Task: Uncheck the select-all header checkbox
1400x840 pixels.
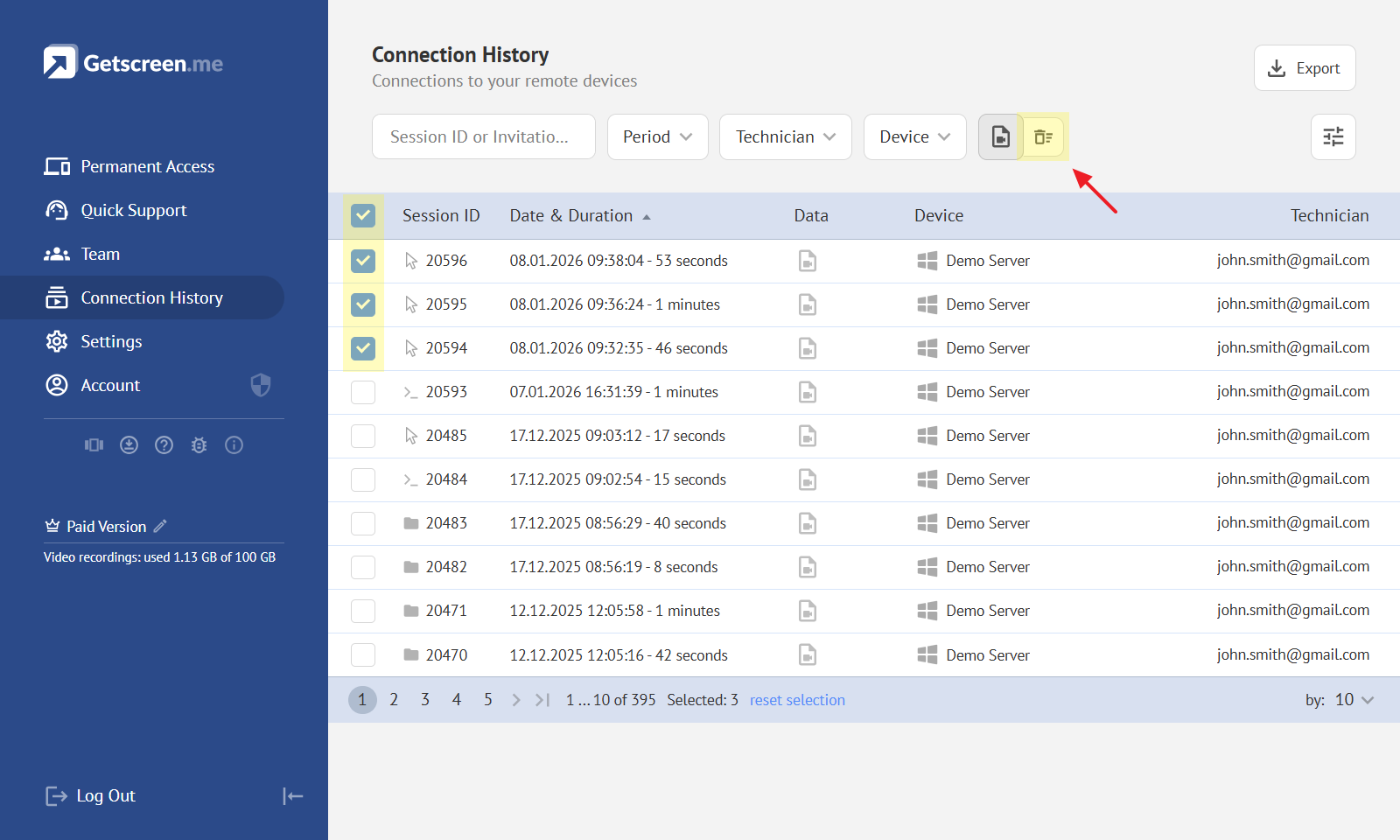Action: (363, 216)
